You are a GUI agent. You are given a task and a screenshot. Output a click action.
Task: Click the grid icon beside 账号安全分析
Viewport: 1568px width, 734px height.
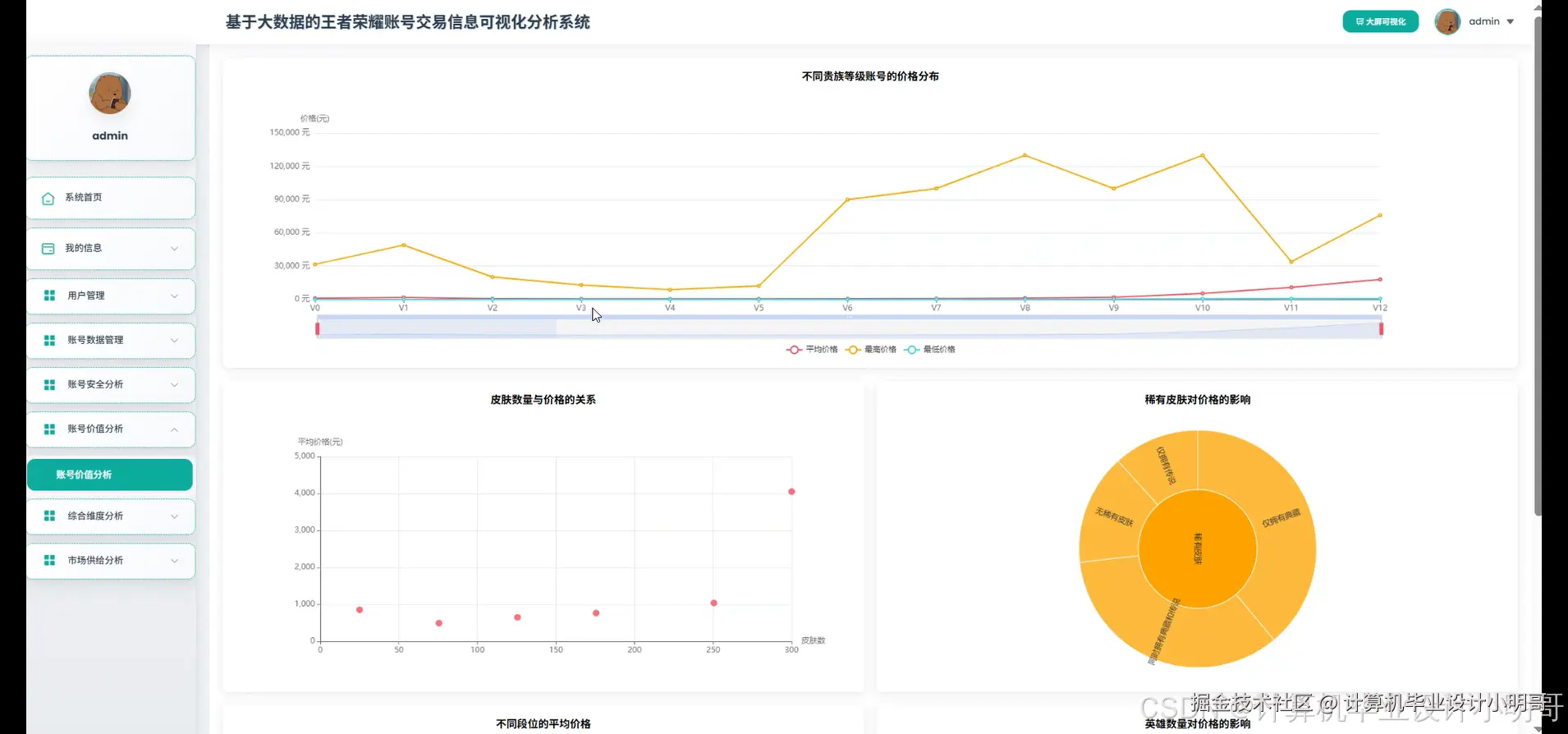(x=49, y=384)
